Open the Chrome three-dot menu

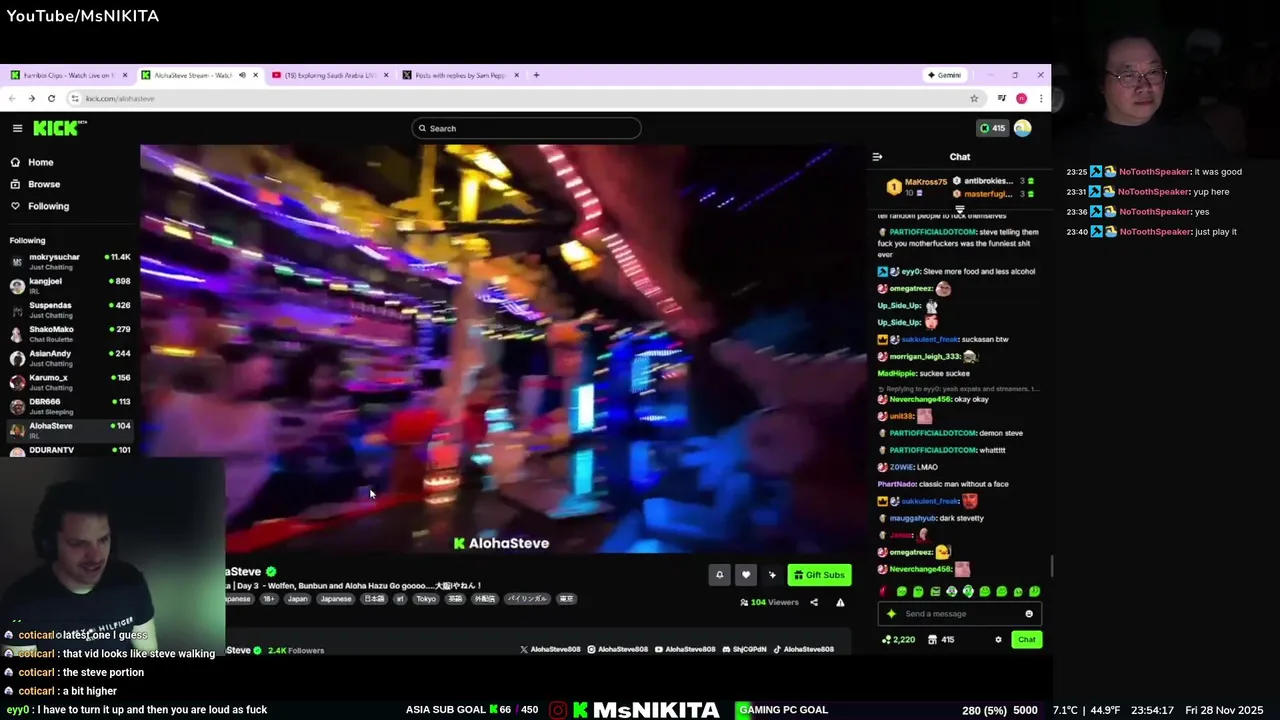(1041, 98)
